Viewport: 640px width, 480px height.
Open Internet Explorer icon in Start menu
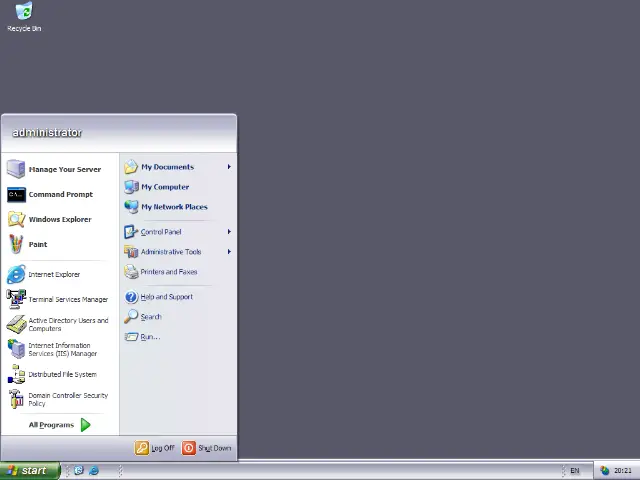(x=16, y=274)
